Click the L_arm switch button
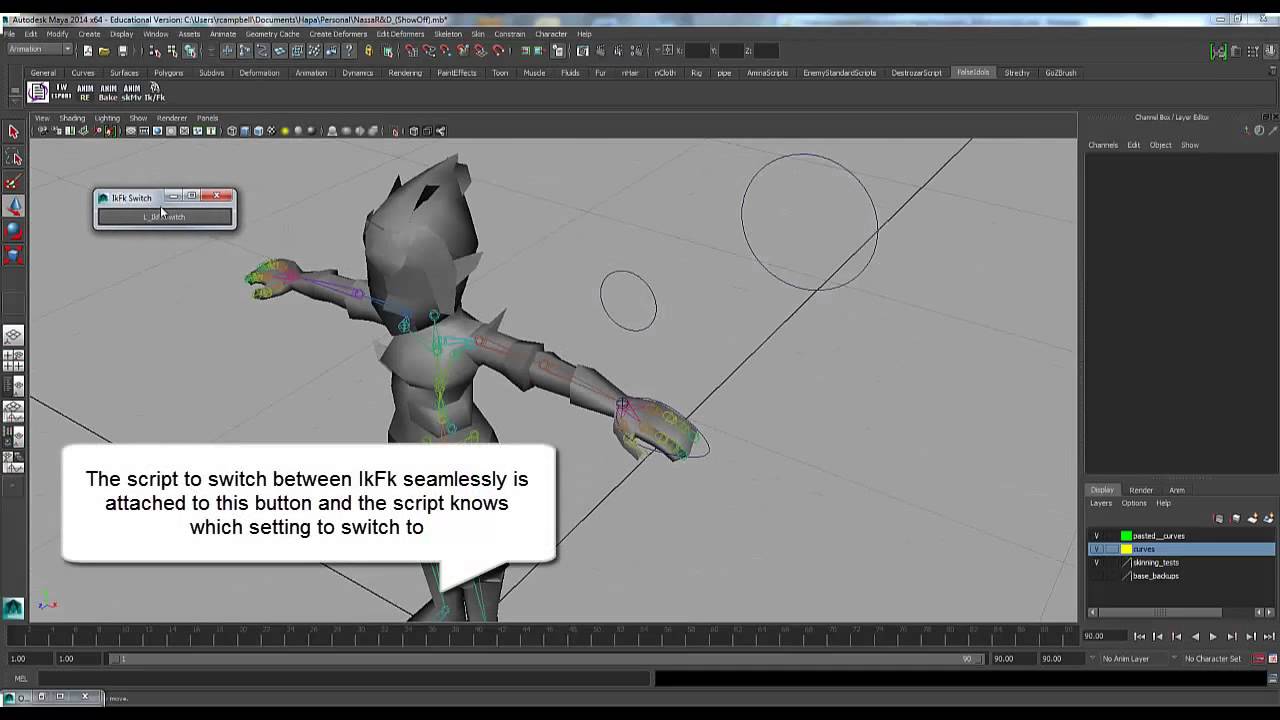This screenshot has height=720, width=1280. (164, 217)
